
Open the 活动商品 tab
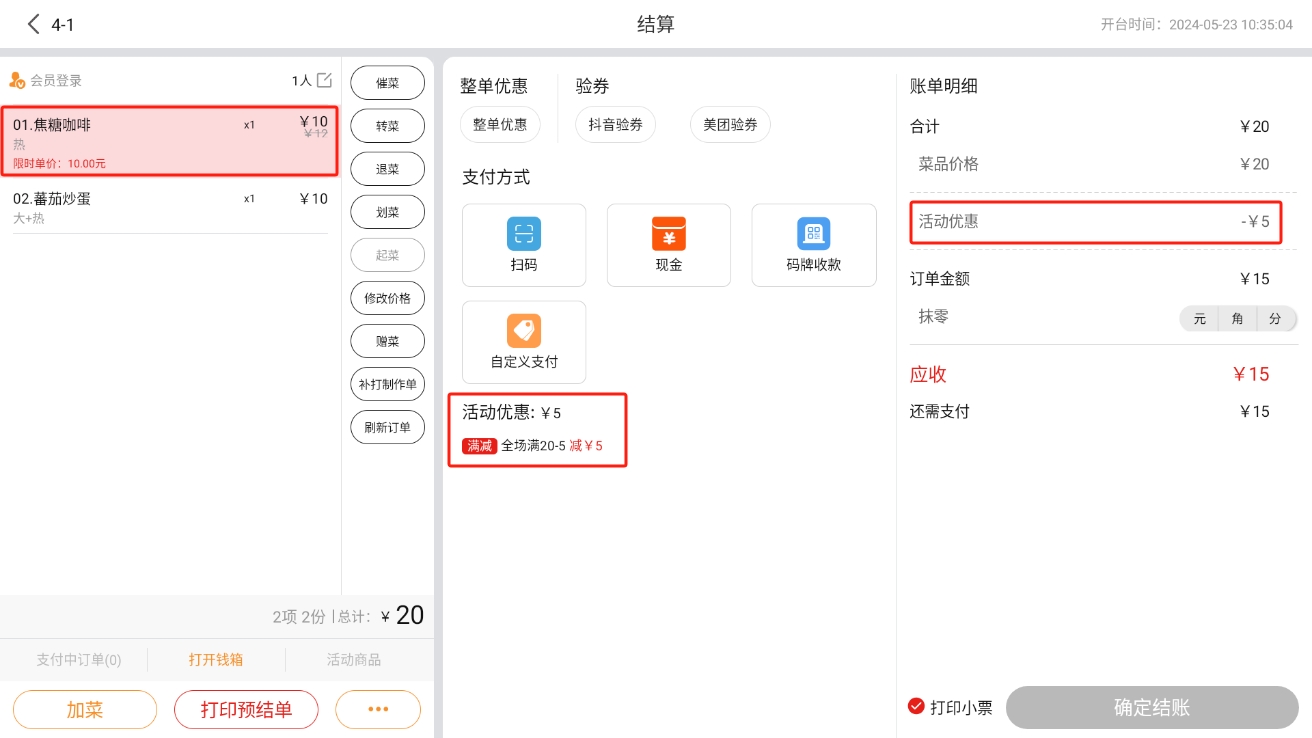click(x=354, y=659)
